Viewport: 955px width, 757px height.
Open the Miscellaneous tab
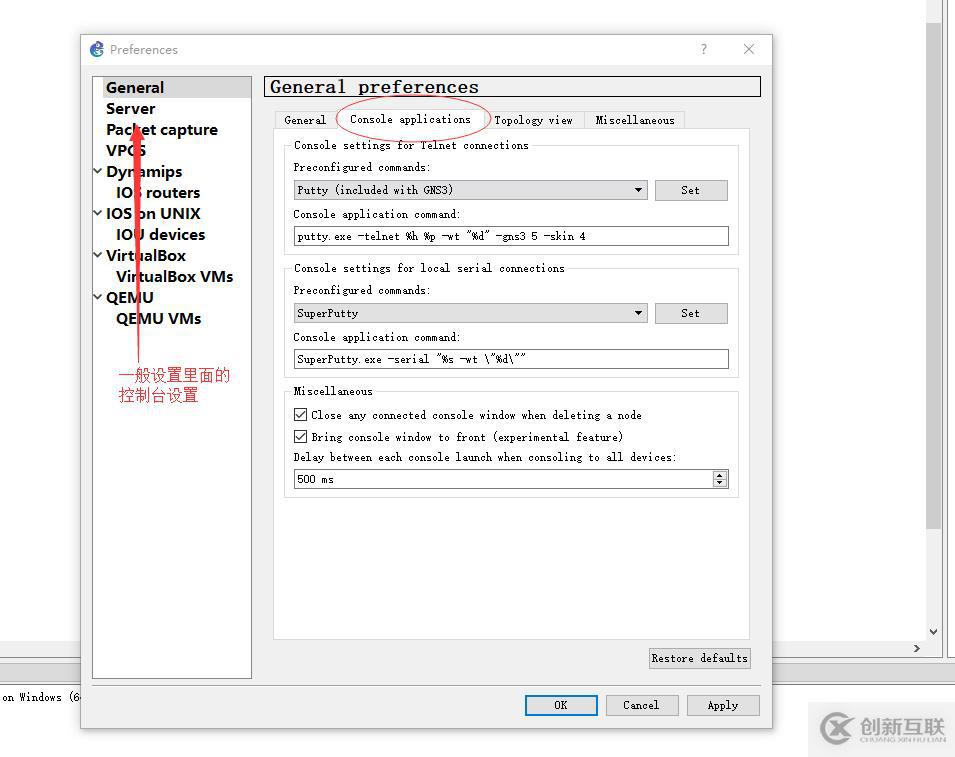[635, 120]
